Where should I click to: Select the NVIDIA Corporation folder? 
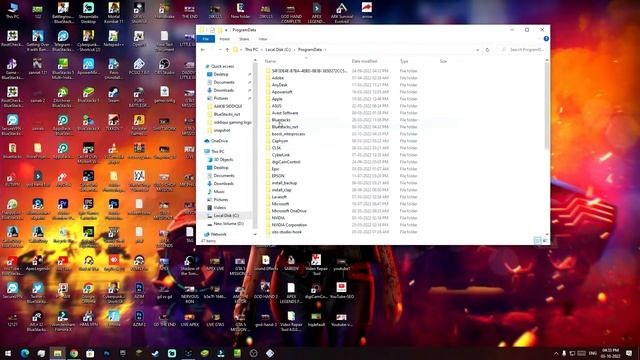(289, 225)
